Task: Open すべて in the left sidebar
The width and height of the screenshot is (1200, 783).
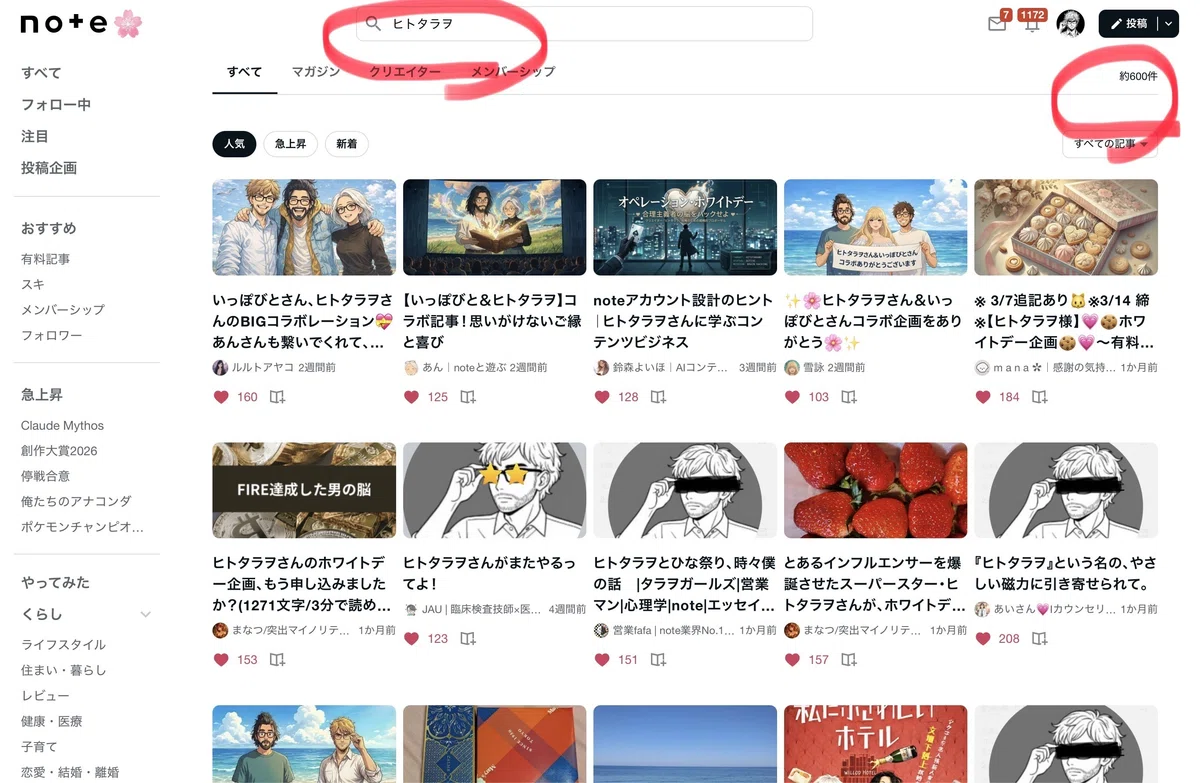Action: [x=41, y=73]
